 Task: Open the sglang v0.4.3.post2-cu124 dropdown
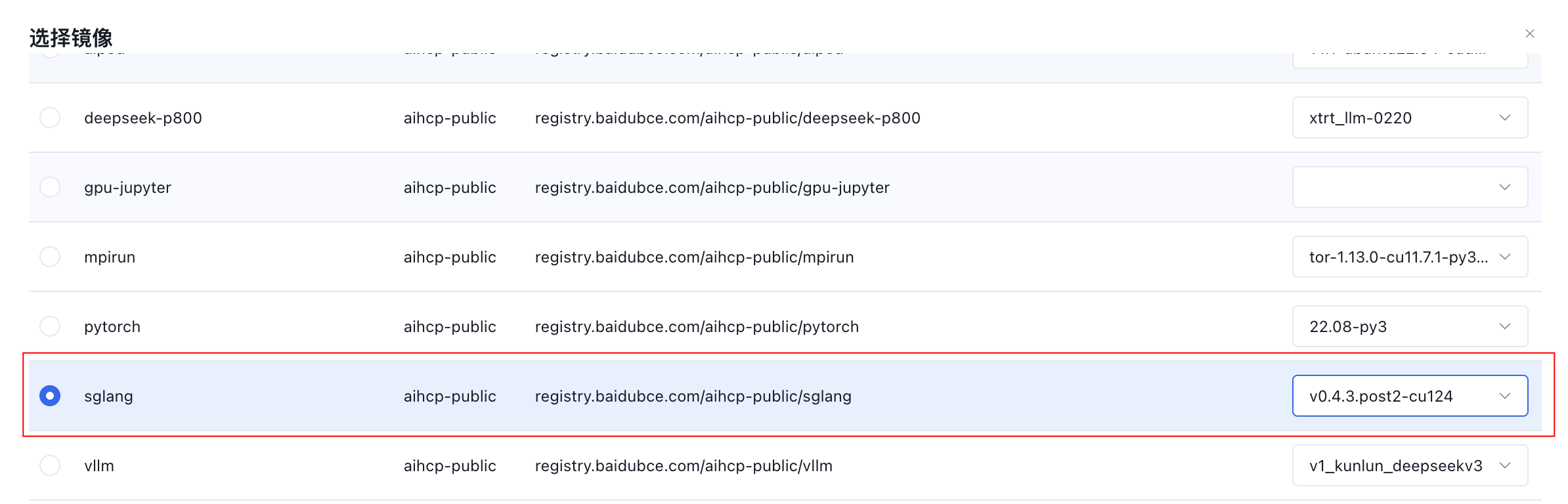(x=1410, y=396)
